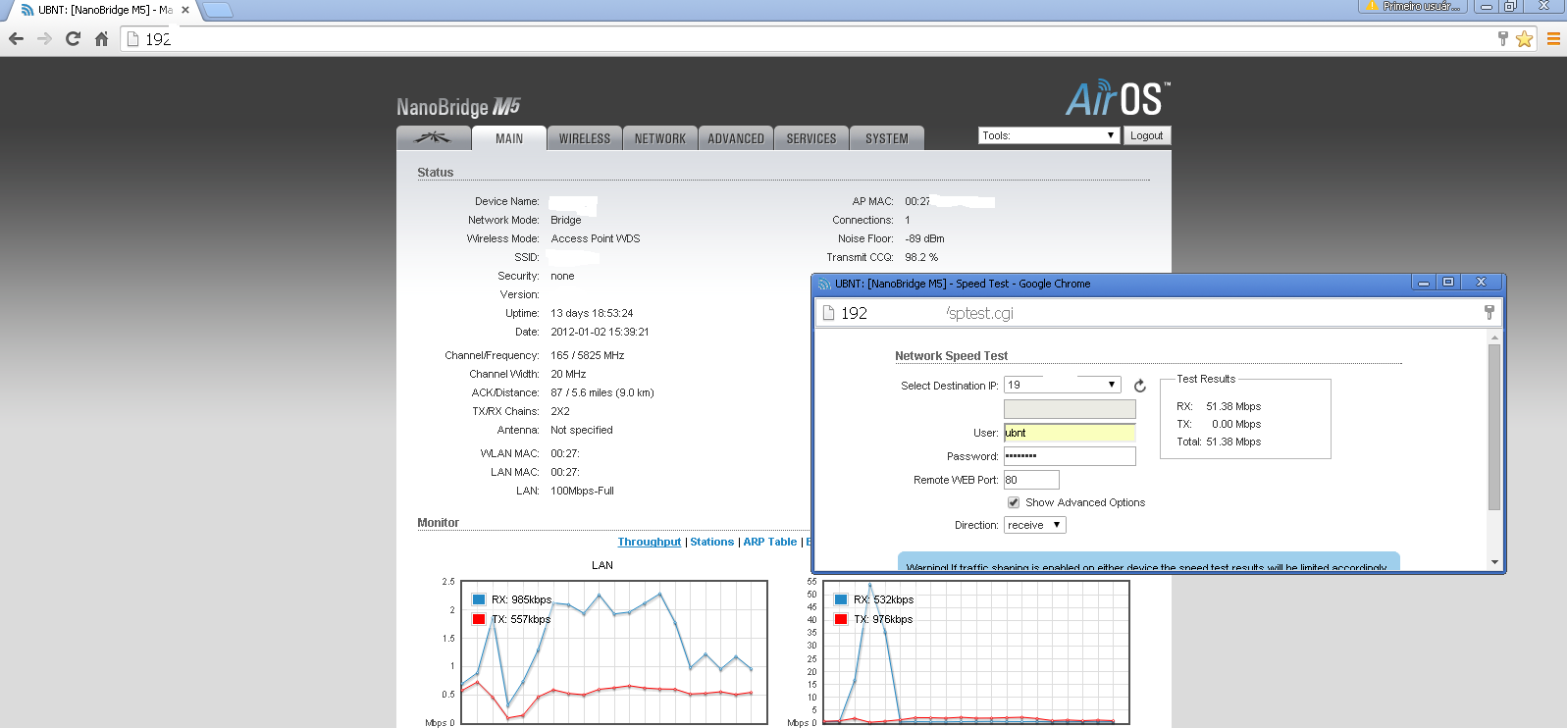Log out with the Logout button
This screenshot has height=728, width=1568.
coord(1146,135)
